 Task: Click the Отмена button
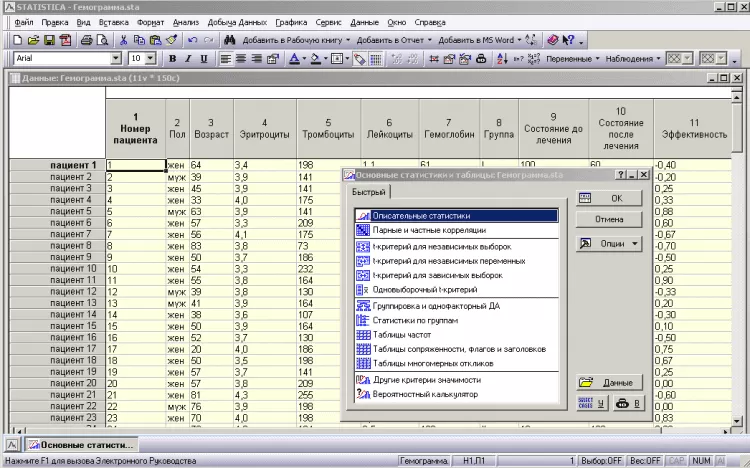pos(609,219)
